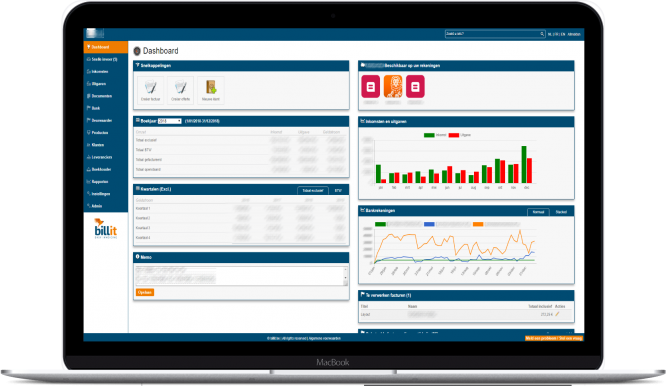Viewport: 666px width, 386px height.
Task: Go to Uitgaven in the sidebar
Action: click(x=105, y=84)
